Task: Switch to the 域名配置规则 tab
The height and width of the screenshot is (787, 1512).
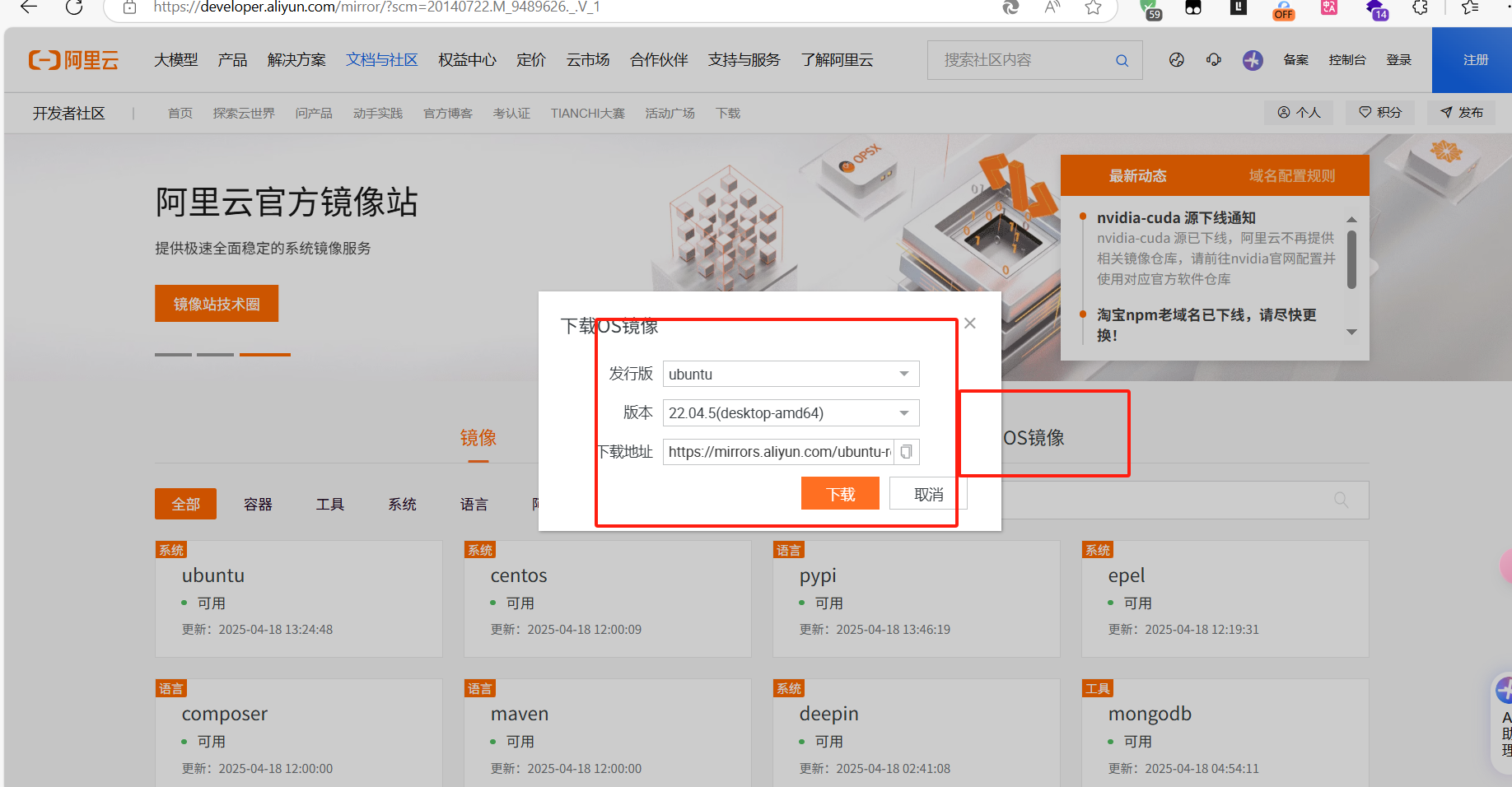Action: coord(1291,175)
